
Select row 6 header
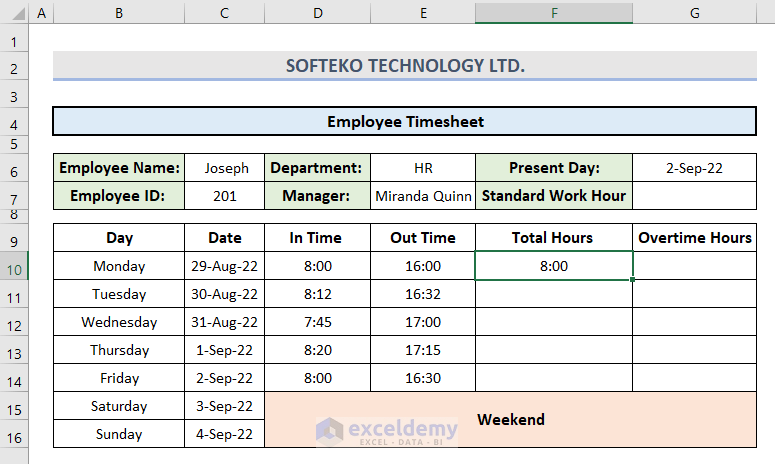pyautogui.click(x=14, y=168)
